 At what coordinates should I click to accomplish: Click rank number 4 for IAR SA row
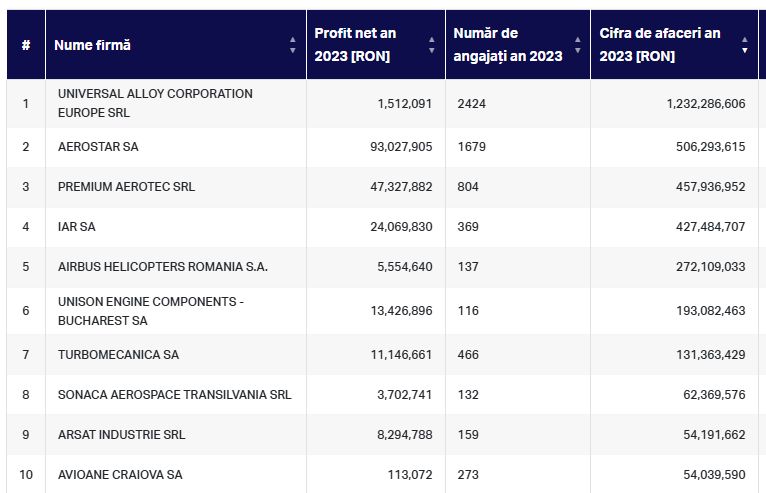[x=26, y=227]
